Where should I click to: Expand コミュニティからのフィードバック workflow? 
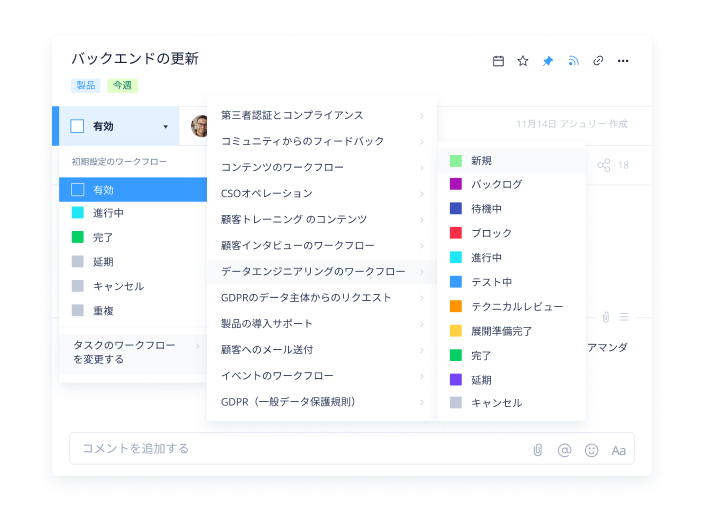click(x=322, y=141)
